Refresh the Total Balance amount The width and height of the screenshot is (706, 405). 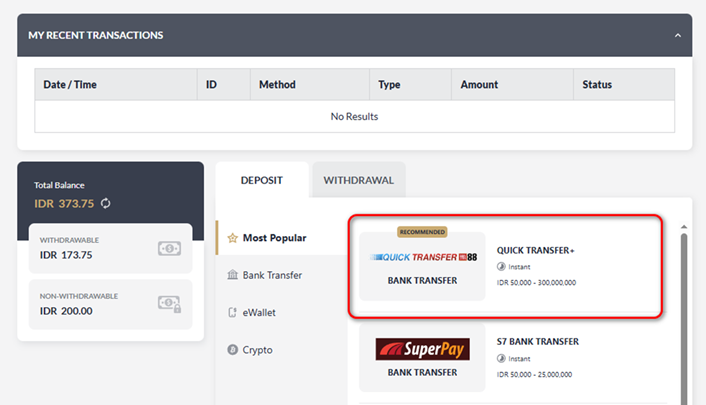(105, 204)
